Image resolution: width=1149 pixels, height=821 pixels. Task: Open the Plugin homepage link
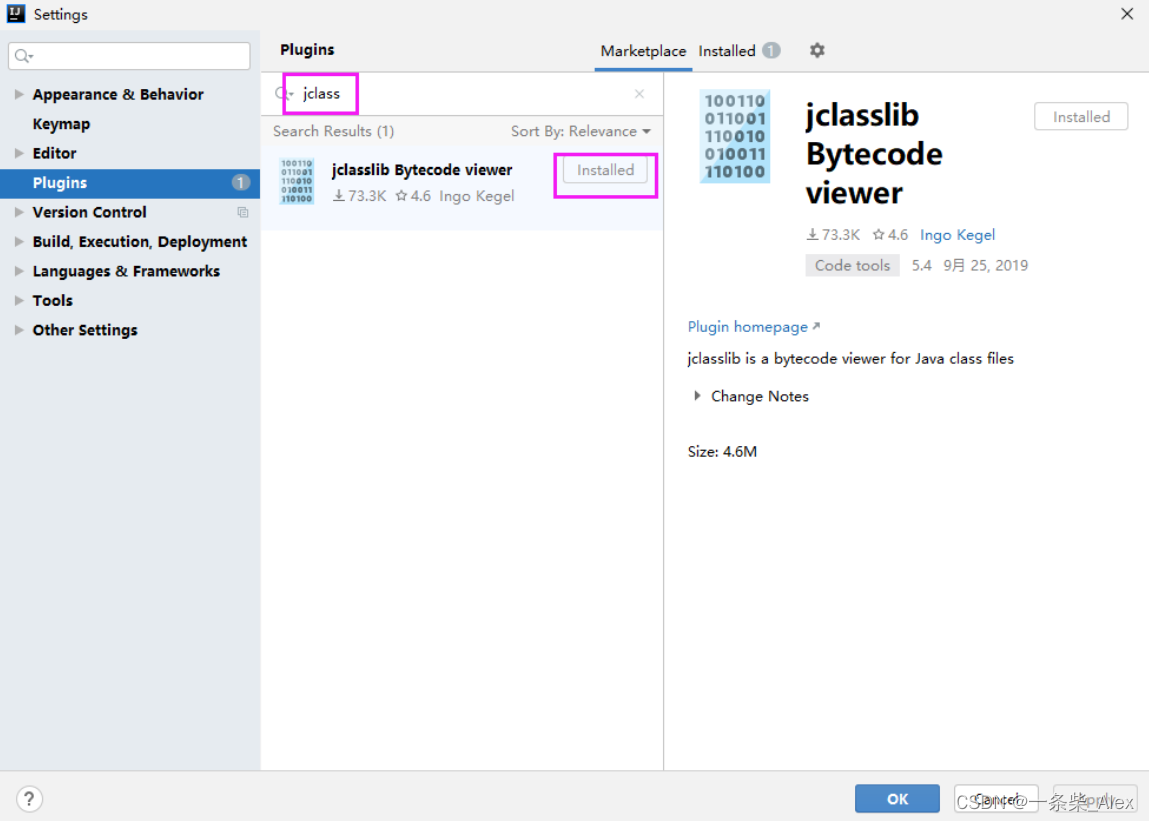(753, 327)
